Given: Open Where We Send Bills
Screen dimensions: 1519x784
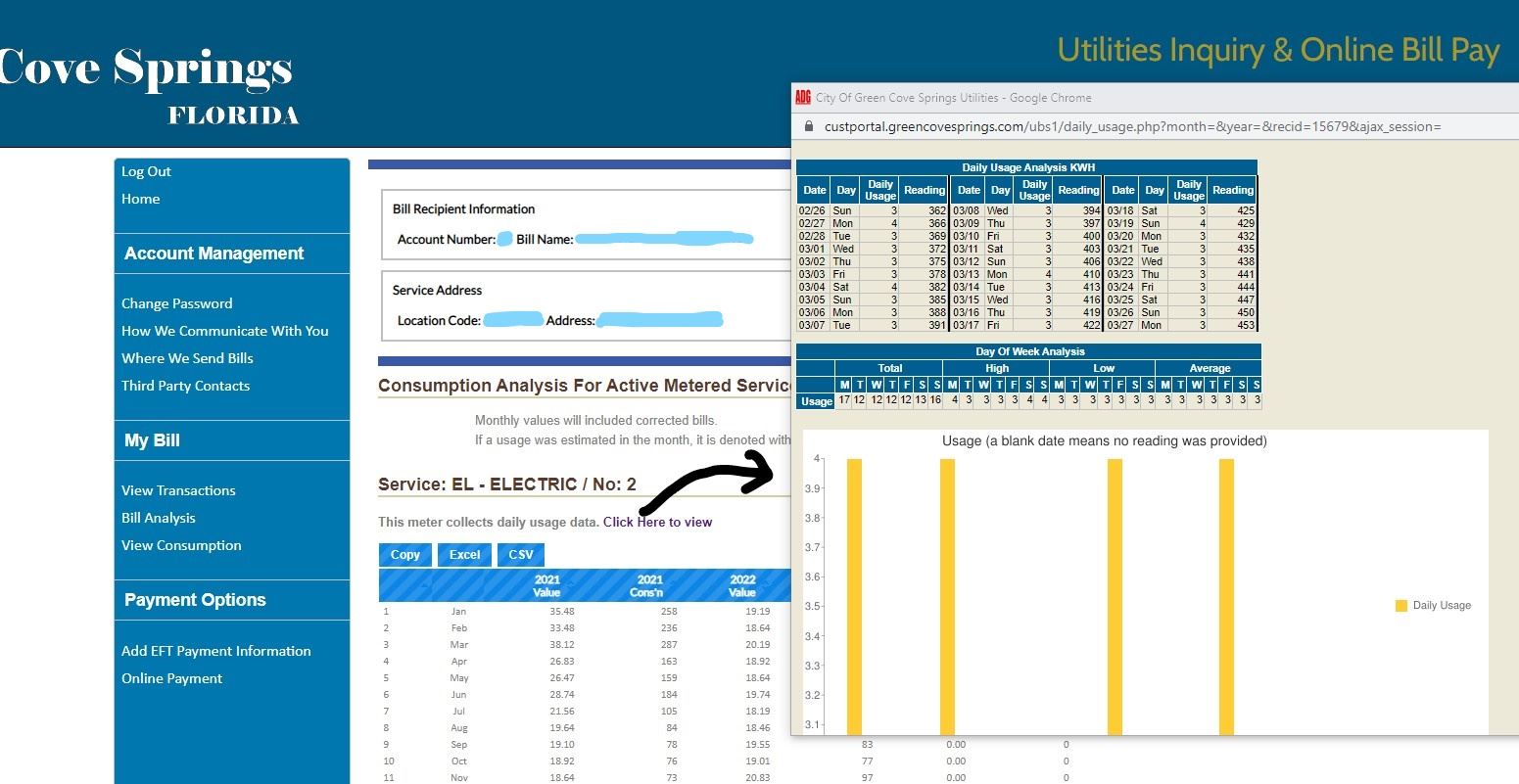Looking at the screenshot, I should (x=187, y=358).
